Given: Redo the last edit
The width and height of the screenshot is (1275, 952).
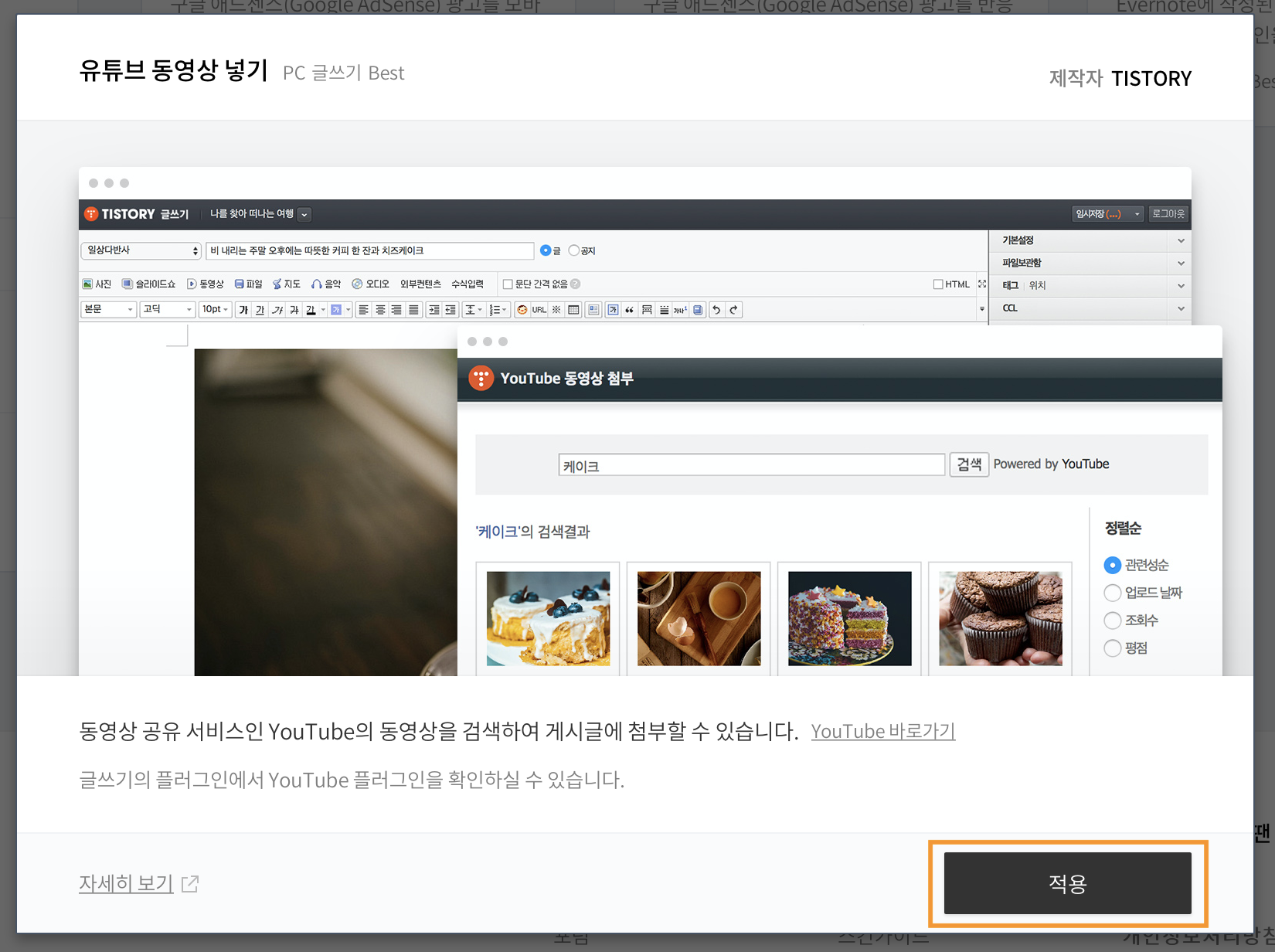Looking at the screenshot, I should click(733, 310).
